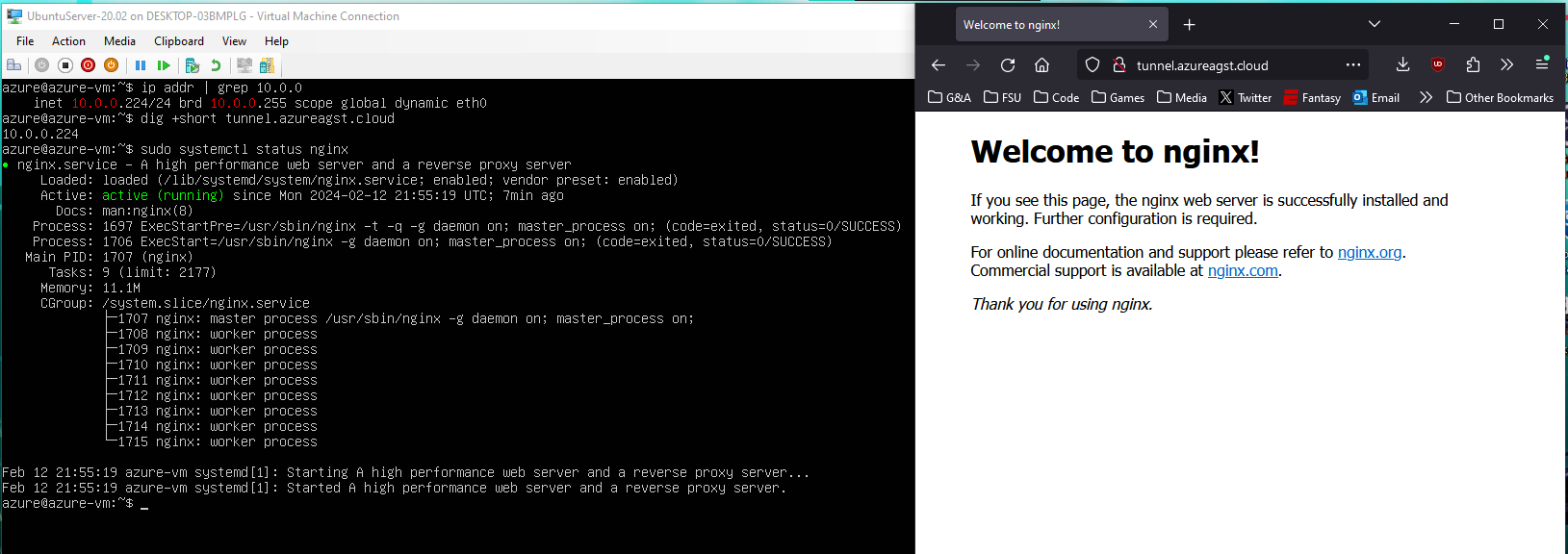Open page actions three-dot menu
Screen dimensions: 1568x554
coord(1353,65)
